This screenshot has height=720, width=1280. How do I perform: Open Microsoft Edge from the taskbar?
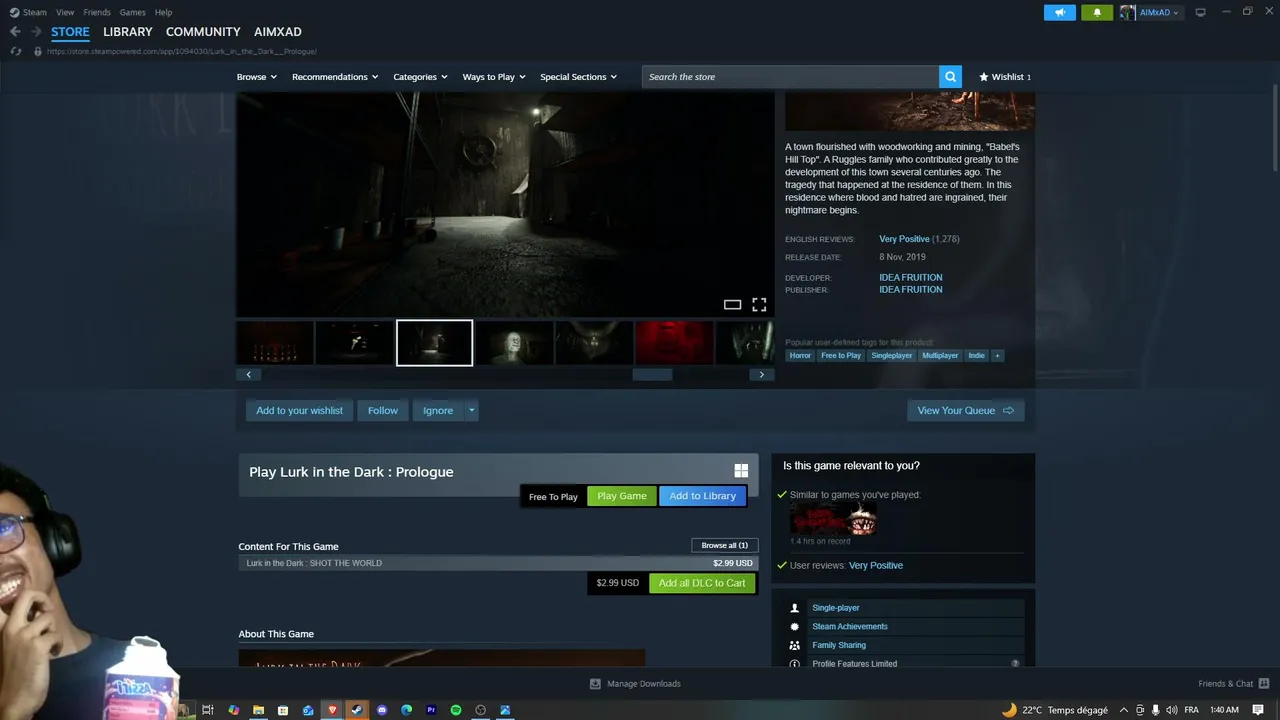pos(406,710)
